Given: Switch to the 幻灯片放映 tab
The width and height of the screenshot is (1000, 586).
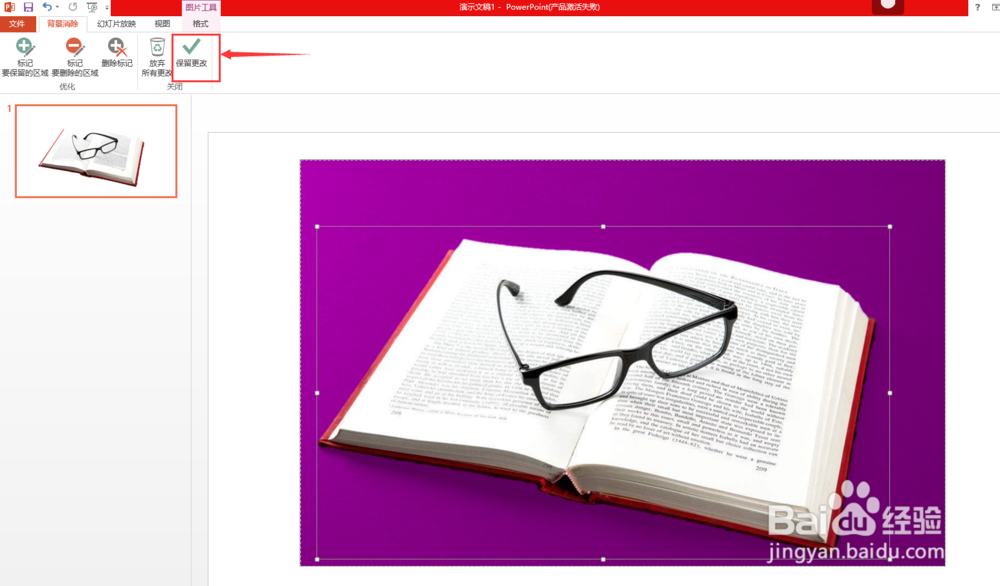Looking at the screenshot, I should (x=116, y=24).
